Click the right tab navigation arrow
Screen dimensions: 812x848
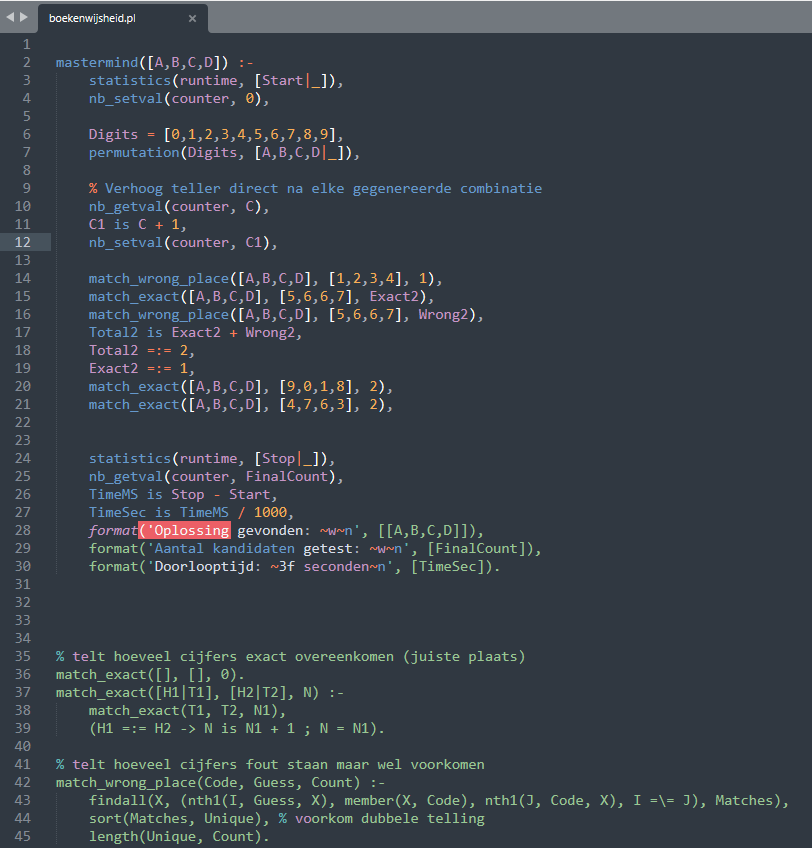24,17
